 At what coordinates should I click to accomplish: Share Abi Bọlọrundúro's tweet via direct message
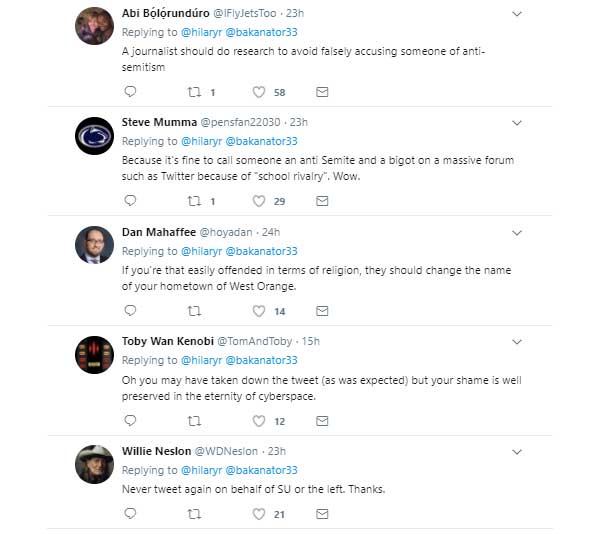tap(322, 92)
